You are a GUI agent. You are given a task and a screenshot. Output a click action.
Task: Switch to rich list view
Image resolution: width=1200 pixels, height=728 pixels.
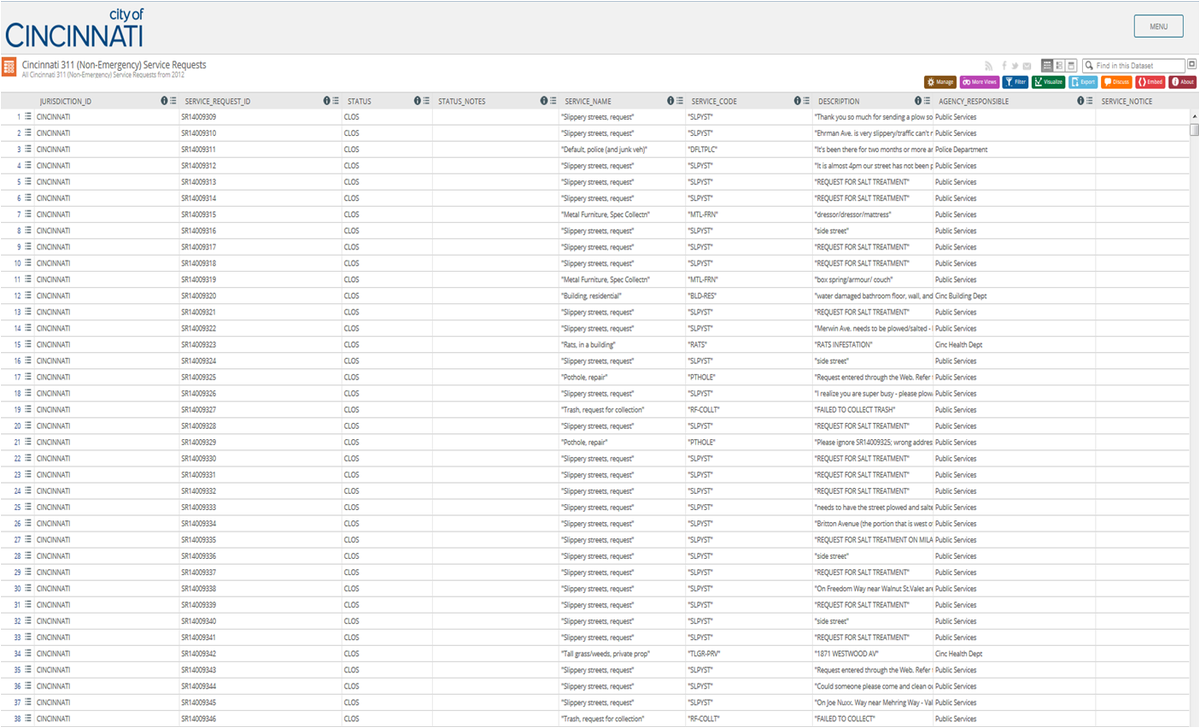[1059, 65]
